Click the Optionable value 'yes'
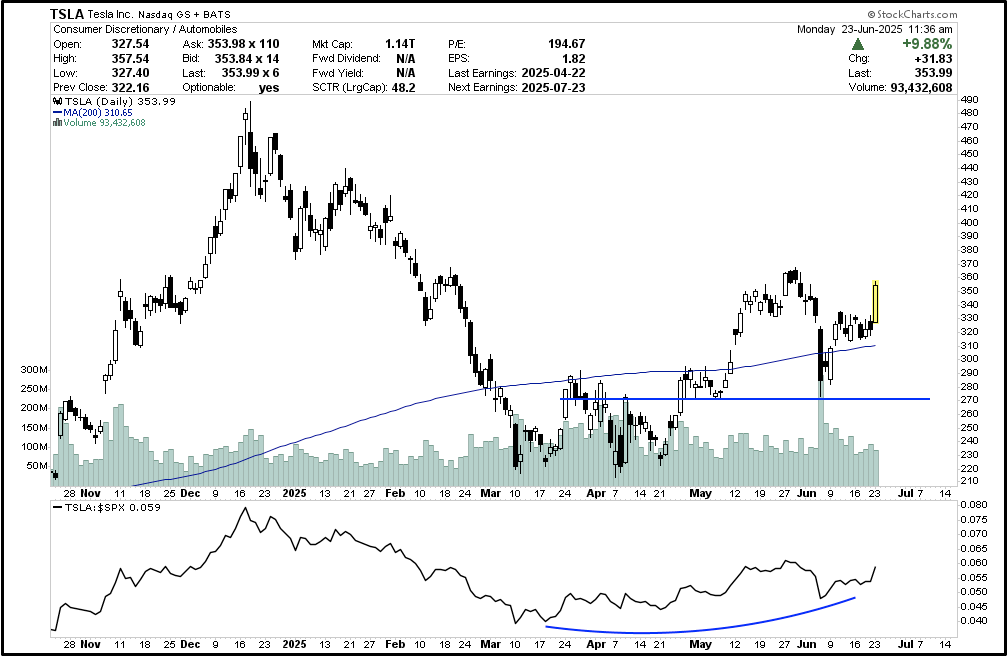The height and width of the screenshot is (656, 1008). coord(269,87)
